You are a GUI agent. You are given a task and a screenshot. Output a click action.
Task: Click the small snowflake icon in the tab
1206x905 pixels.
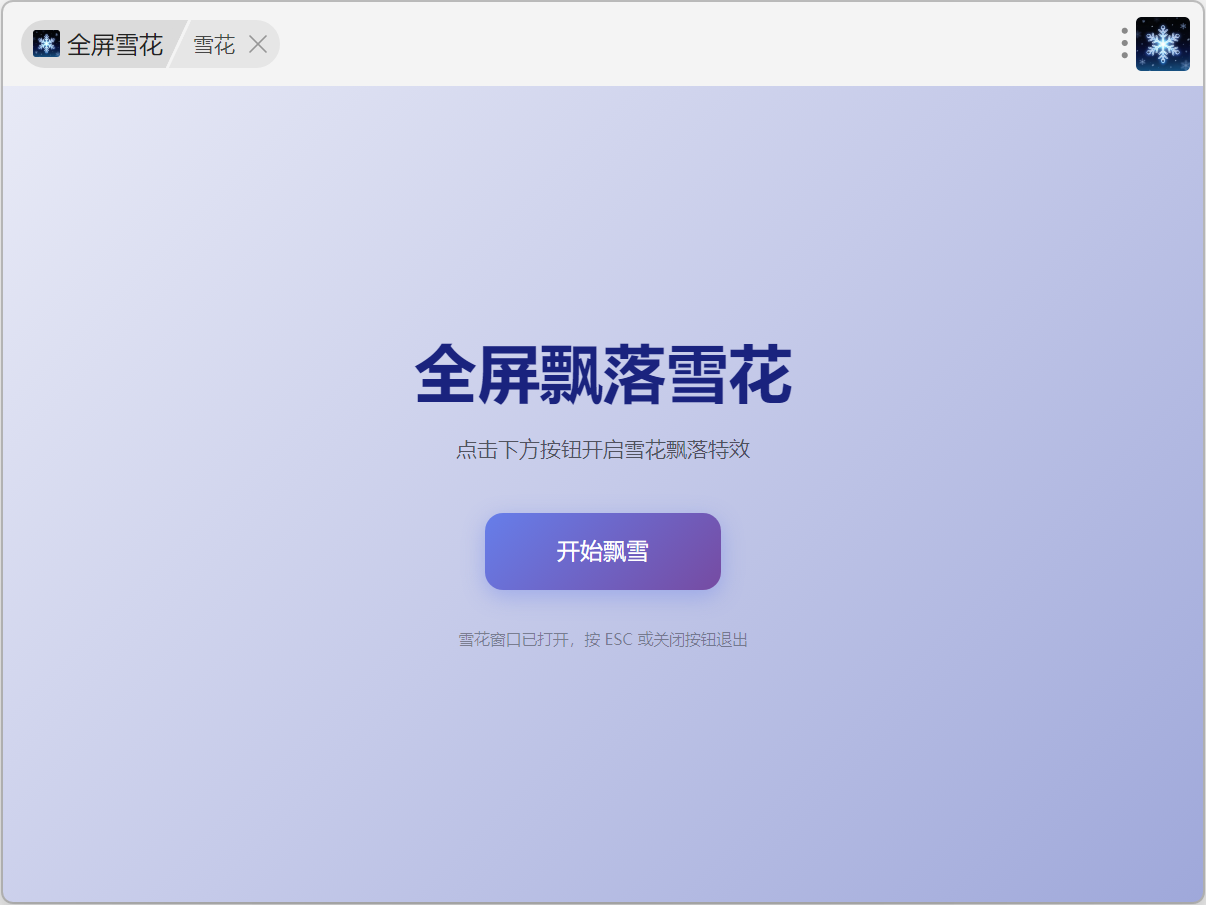(46, 44)
